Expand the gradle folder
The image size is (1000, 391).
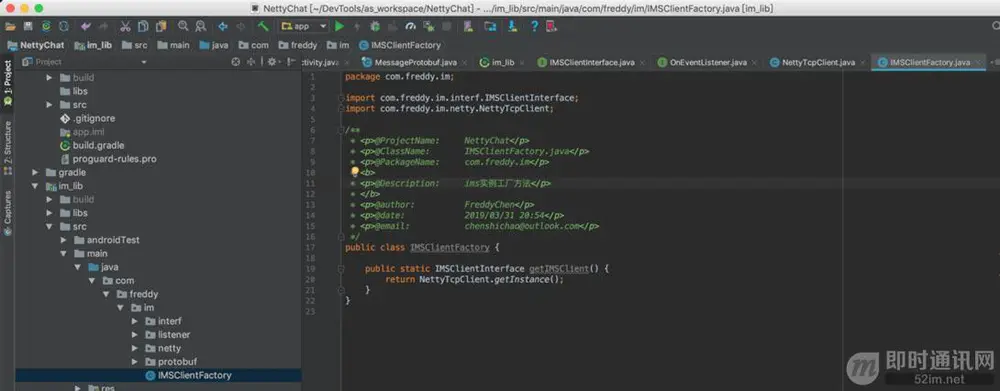[35, 172]
